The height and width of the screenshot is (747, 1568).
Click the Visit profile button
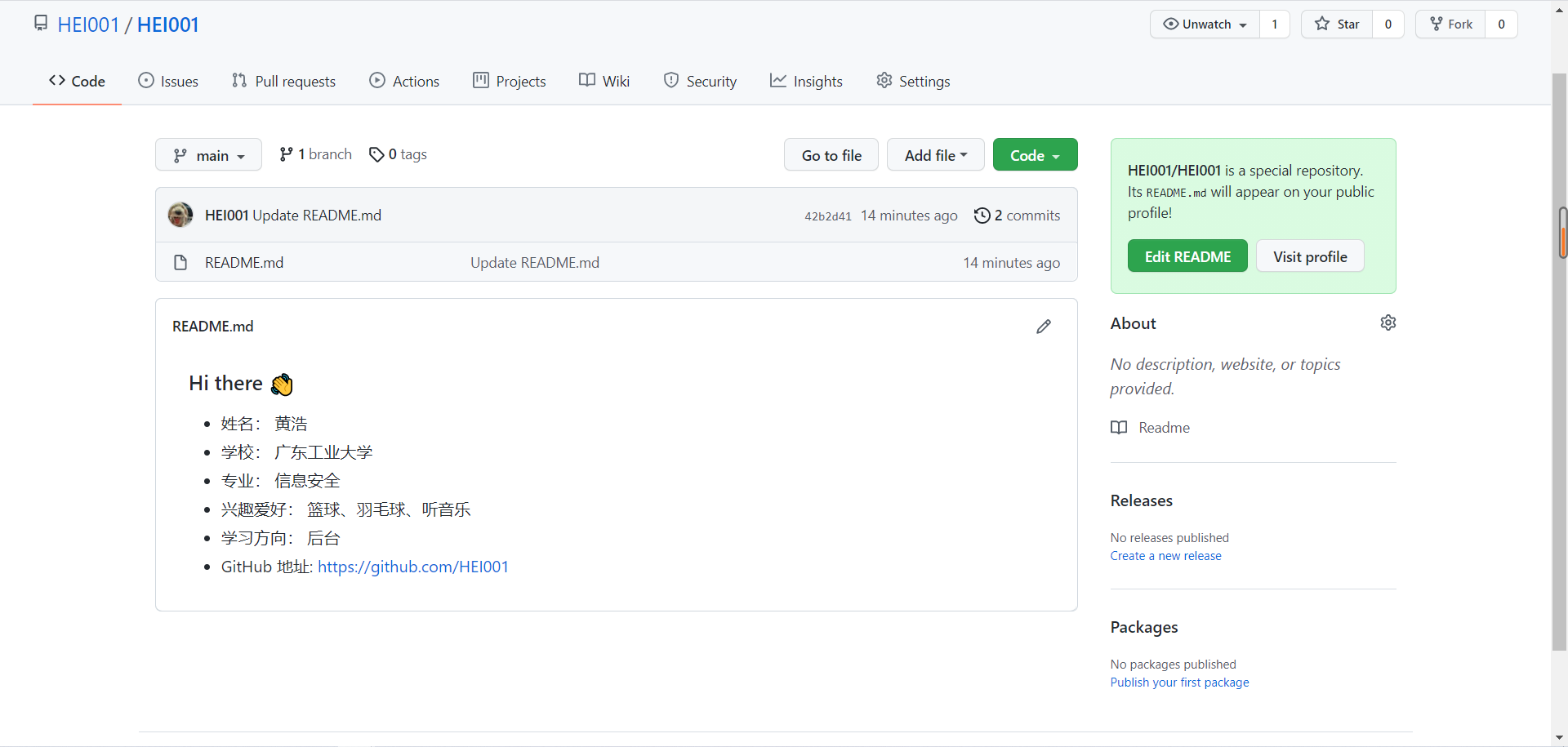tap(1310, 256)
